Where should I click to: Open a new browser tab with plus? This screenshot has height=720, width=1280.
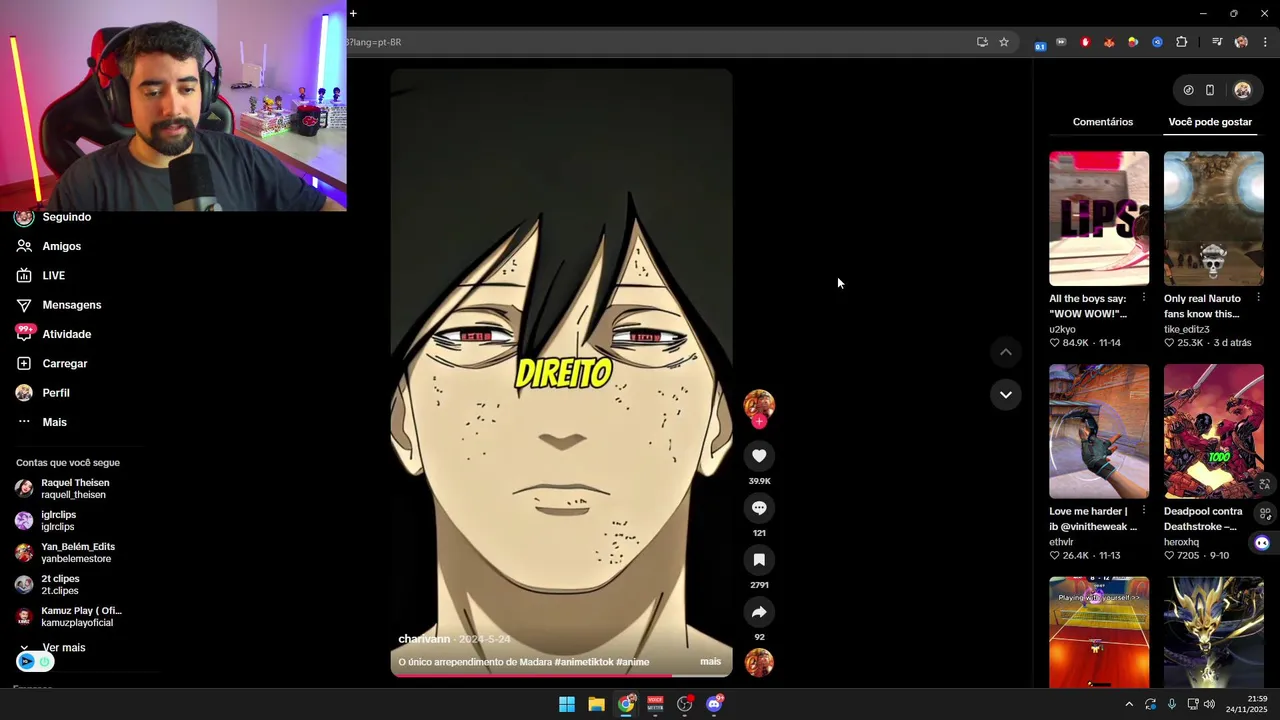point(353,13)
